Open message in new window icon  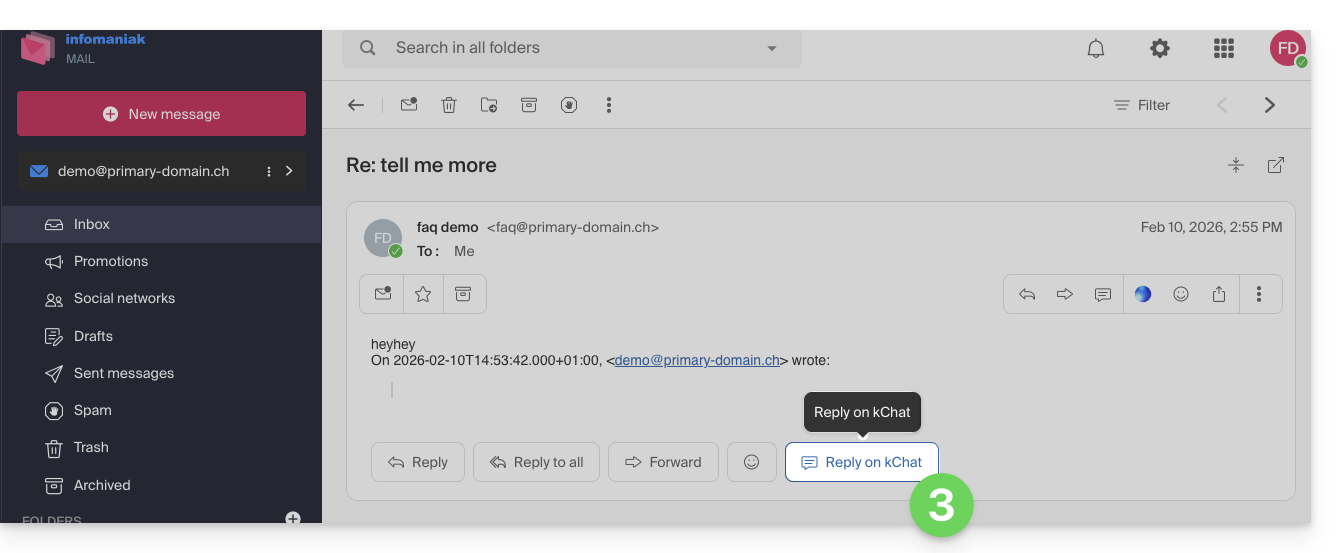[x=1276, y=166]
